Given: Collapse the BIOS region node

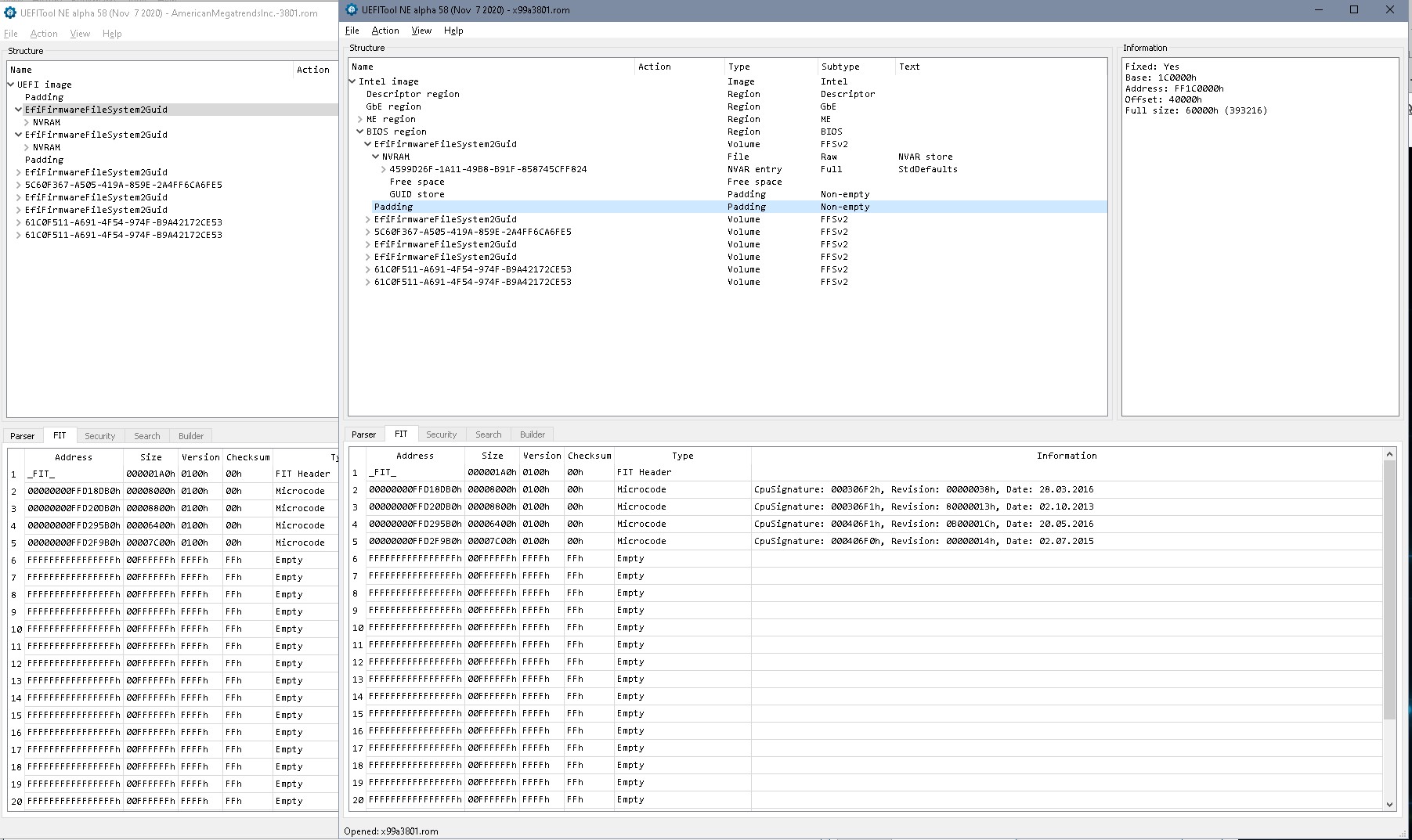Looking at the screenshot, I should (x=360, y=132).
